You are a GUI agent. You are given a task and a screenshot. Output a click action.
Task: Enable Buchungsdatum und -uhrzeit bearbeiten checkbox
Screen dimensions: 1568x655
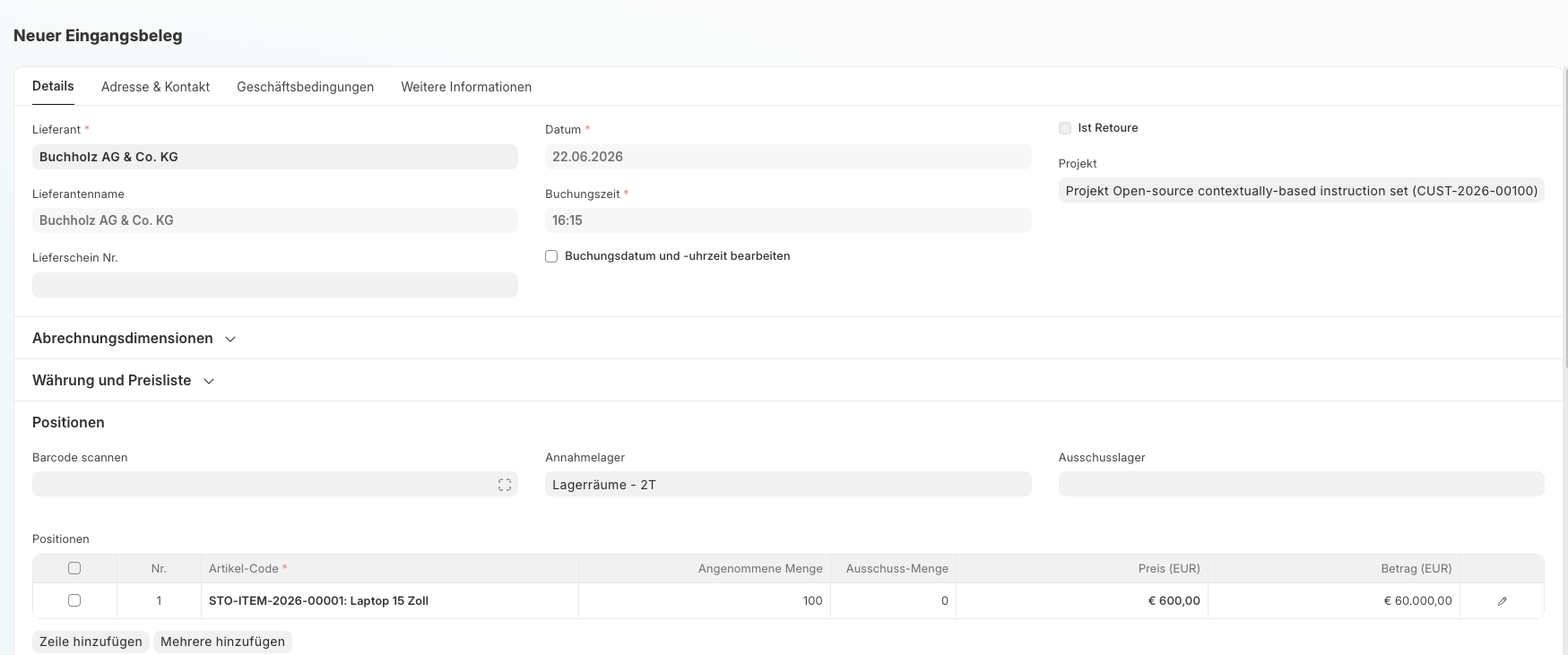551,256
